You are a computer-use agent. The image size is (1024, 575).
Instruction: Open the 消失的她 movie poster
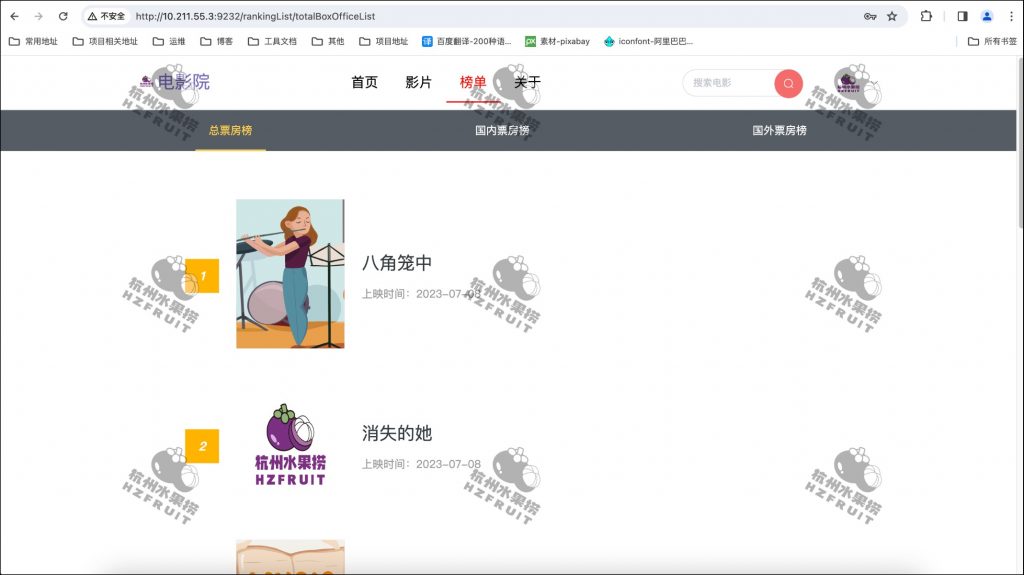(x=290, y=444)
